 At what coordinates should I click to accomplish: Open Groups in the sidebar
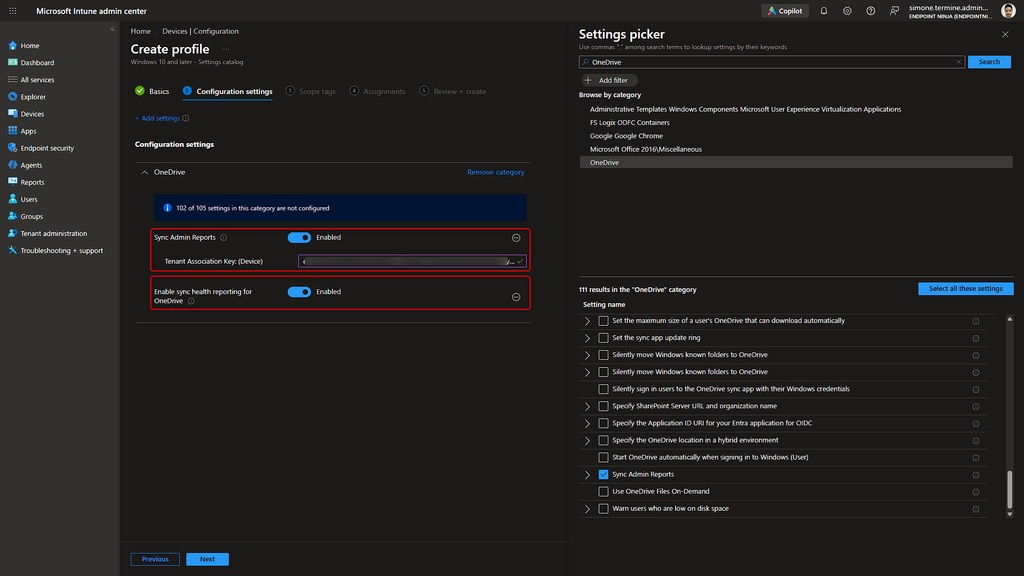31,216
